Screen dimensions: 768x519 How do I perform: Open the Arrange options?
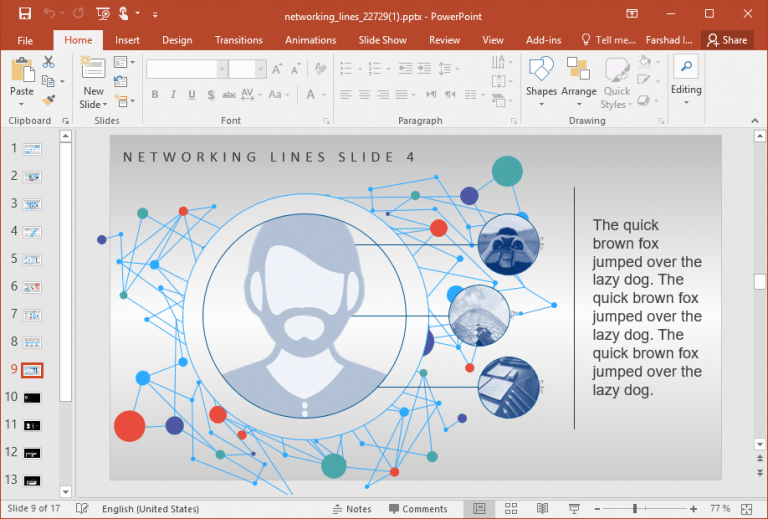578,78
